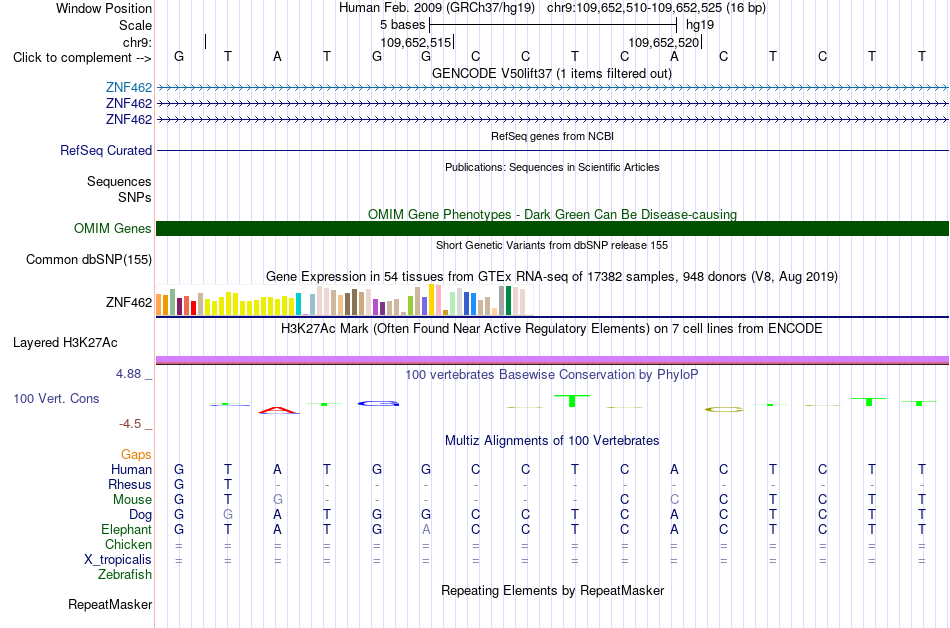
Task: Click the Window Position label
Action: point(104,8)
